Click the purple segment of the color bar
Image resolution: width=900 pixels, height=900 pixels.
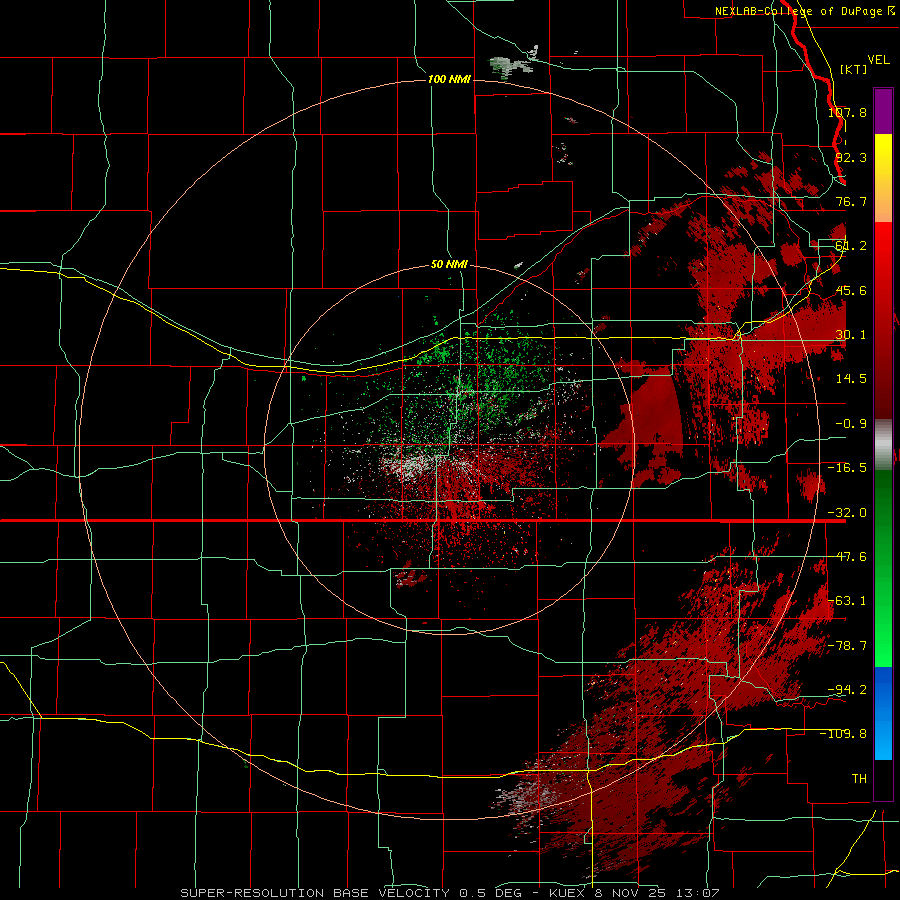point(883,111)
